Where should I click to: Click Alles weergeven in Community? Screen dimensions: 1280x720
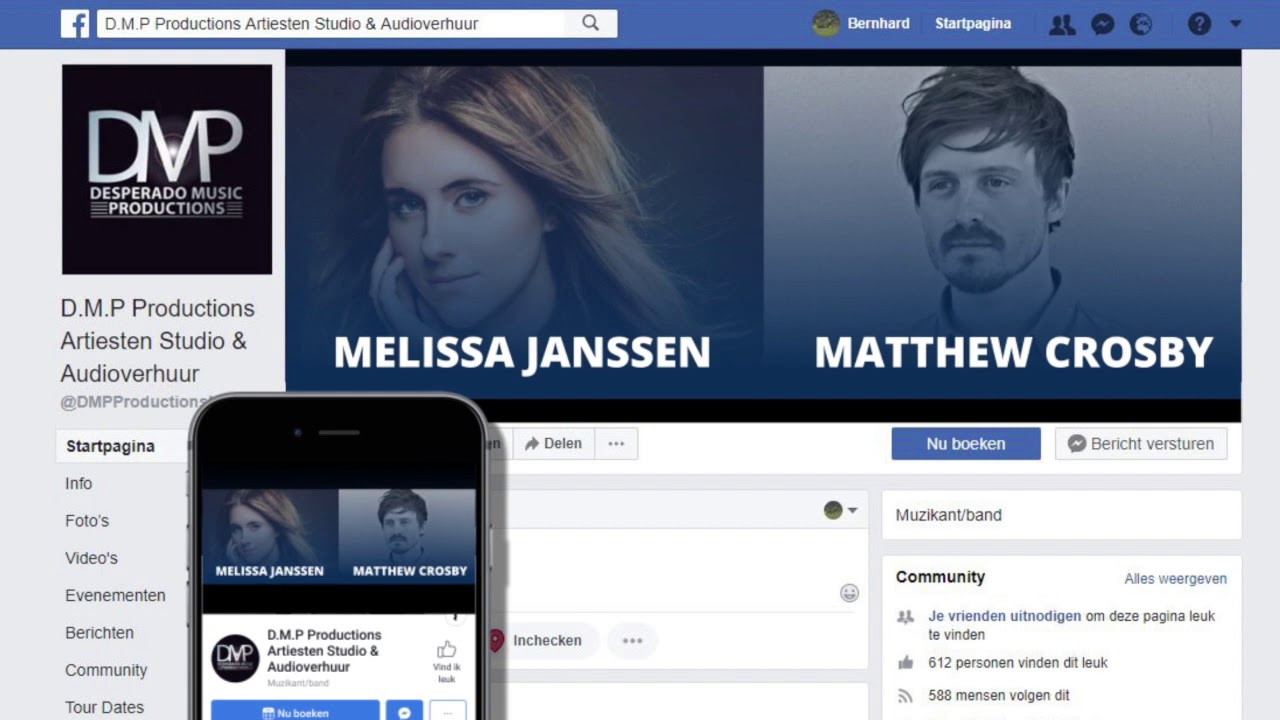click(1175, 578)
